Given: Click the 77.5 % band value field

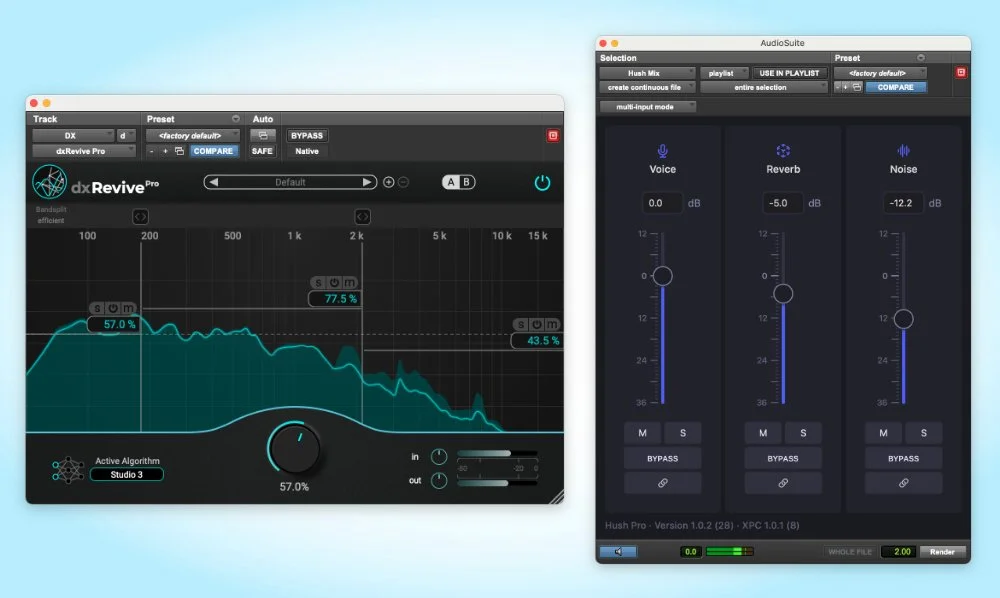Looking at the screenshot, I should [335, 298].
